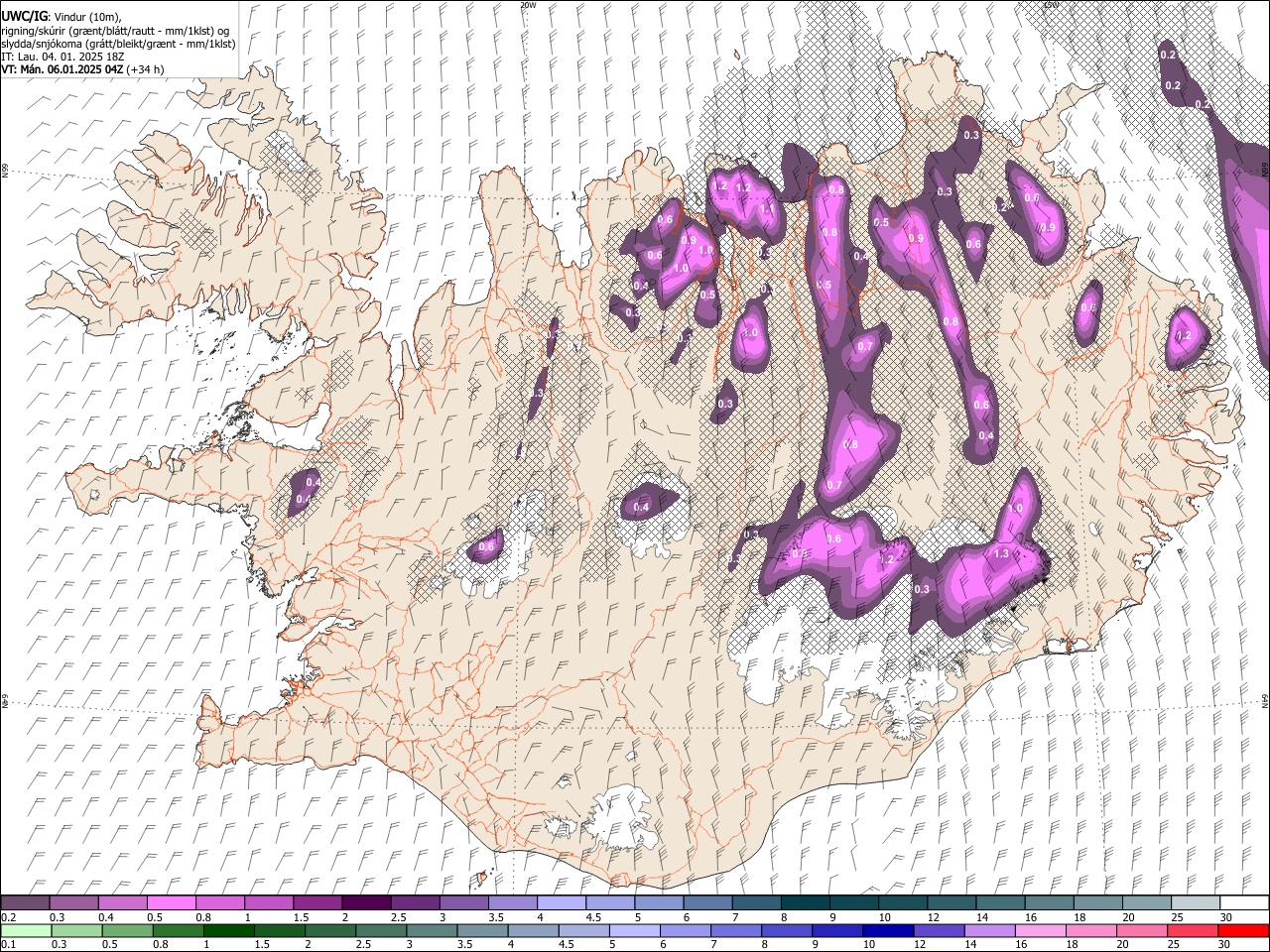Click the rain-scale swatch between 18 and 20

tap(1089, 930)
